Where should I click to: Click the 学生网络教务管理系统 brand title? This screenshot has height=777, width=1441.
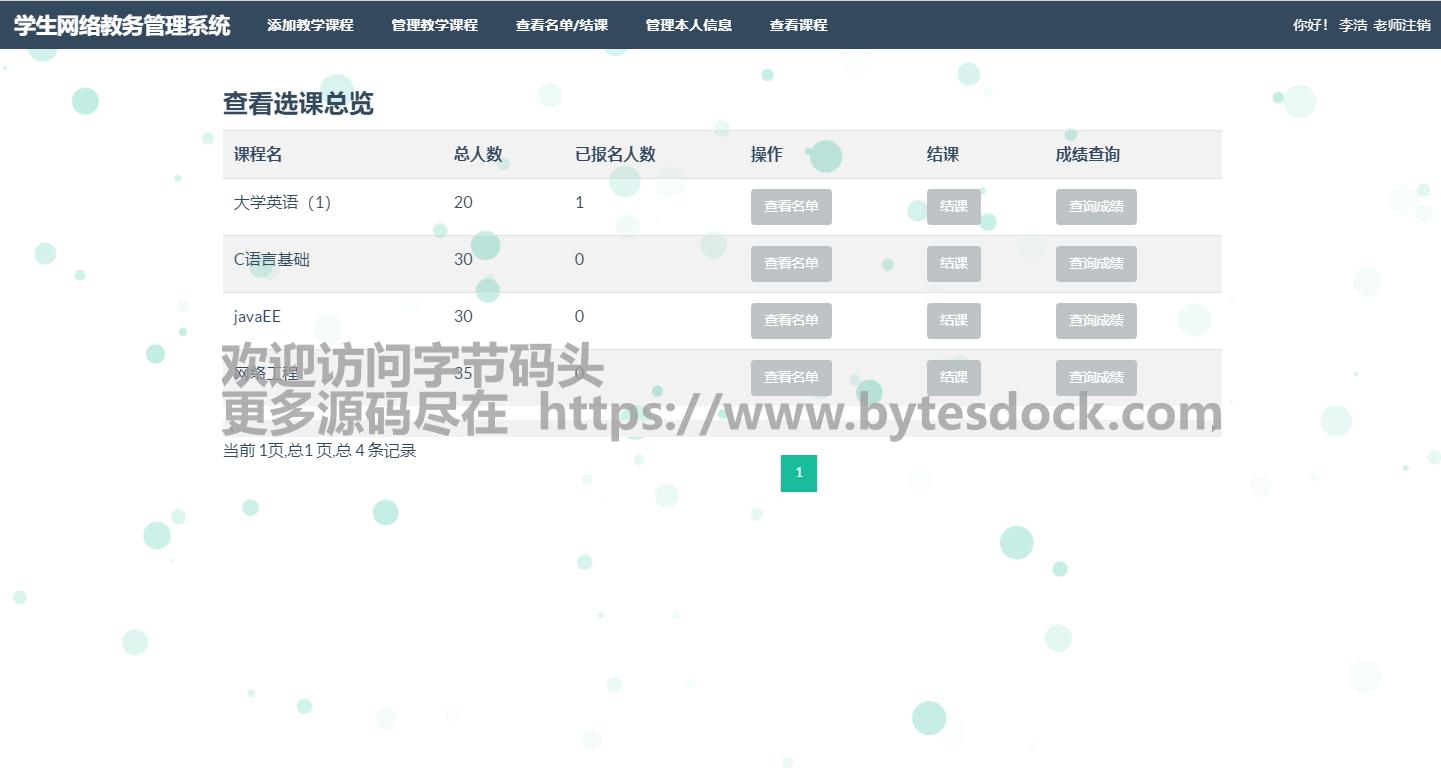click(122, 25)
